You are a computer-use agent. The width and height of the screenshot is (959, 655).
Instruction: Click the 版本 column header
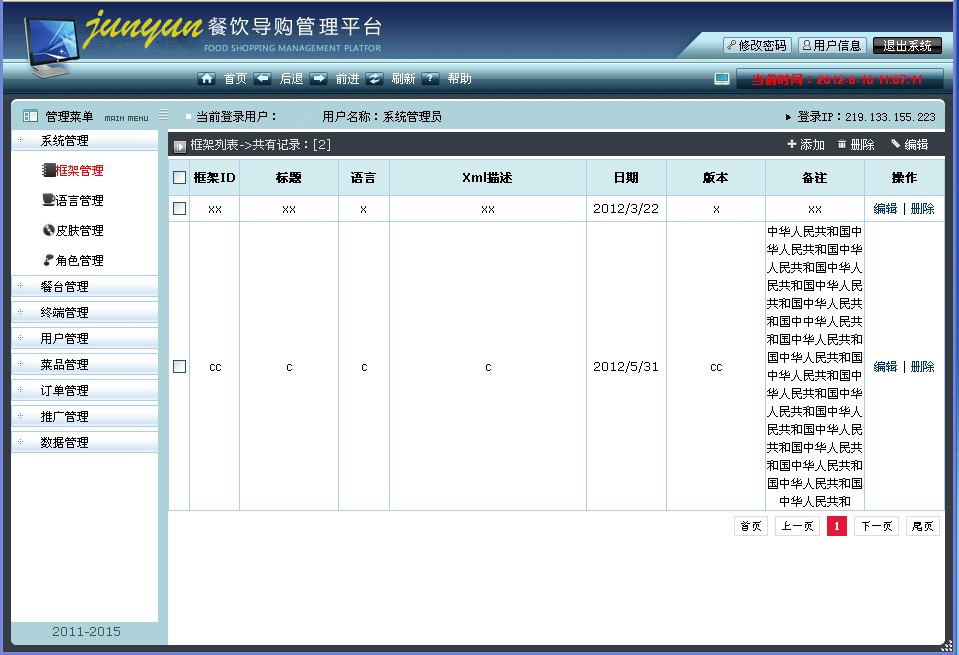716,178
